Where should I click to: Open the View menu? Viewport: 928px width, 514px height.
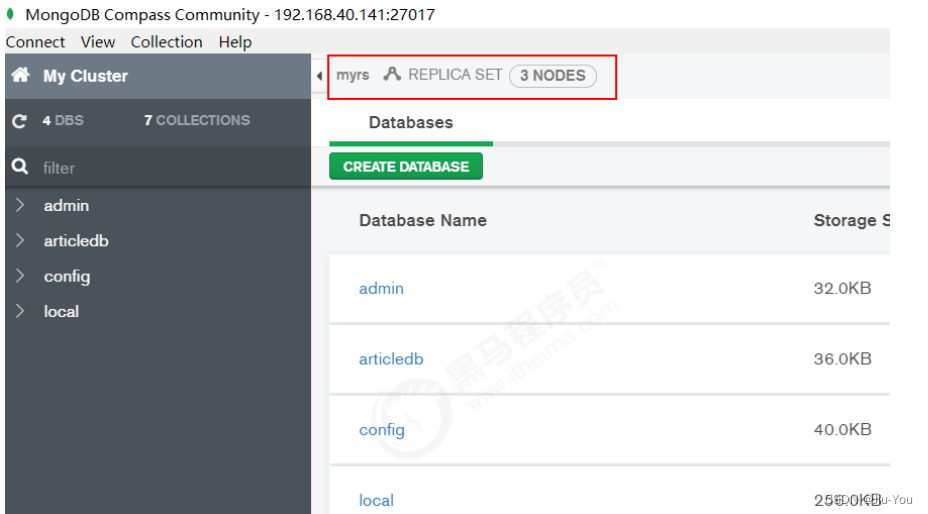98,42
